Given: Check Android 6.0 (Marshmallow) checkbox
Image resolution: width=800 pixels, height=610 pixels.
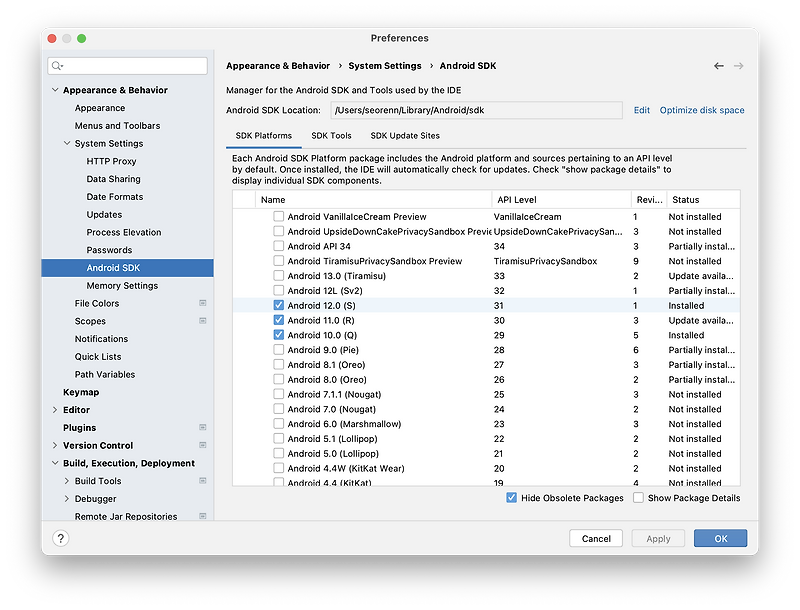Looking at the screenshot, I should (x=279, y=423).
